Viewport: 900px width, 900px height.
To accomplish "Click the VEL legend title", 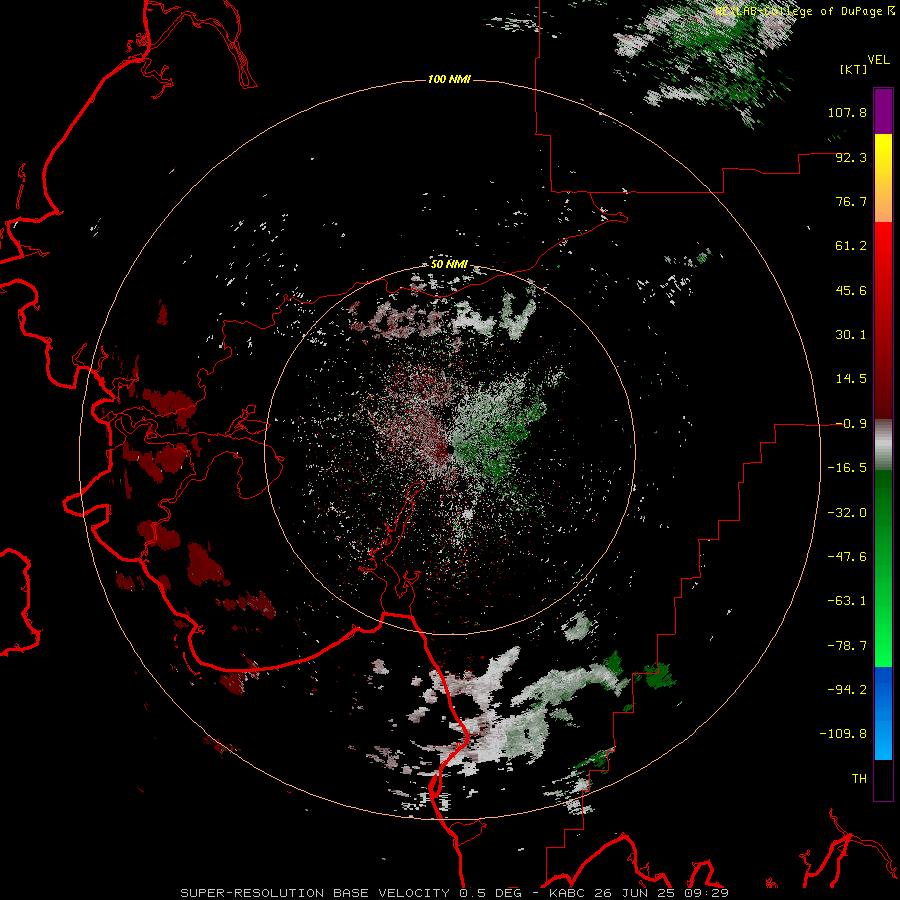I will [878, 60].
